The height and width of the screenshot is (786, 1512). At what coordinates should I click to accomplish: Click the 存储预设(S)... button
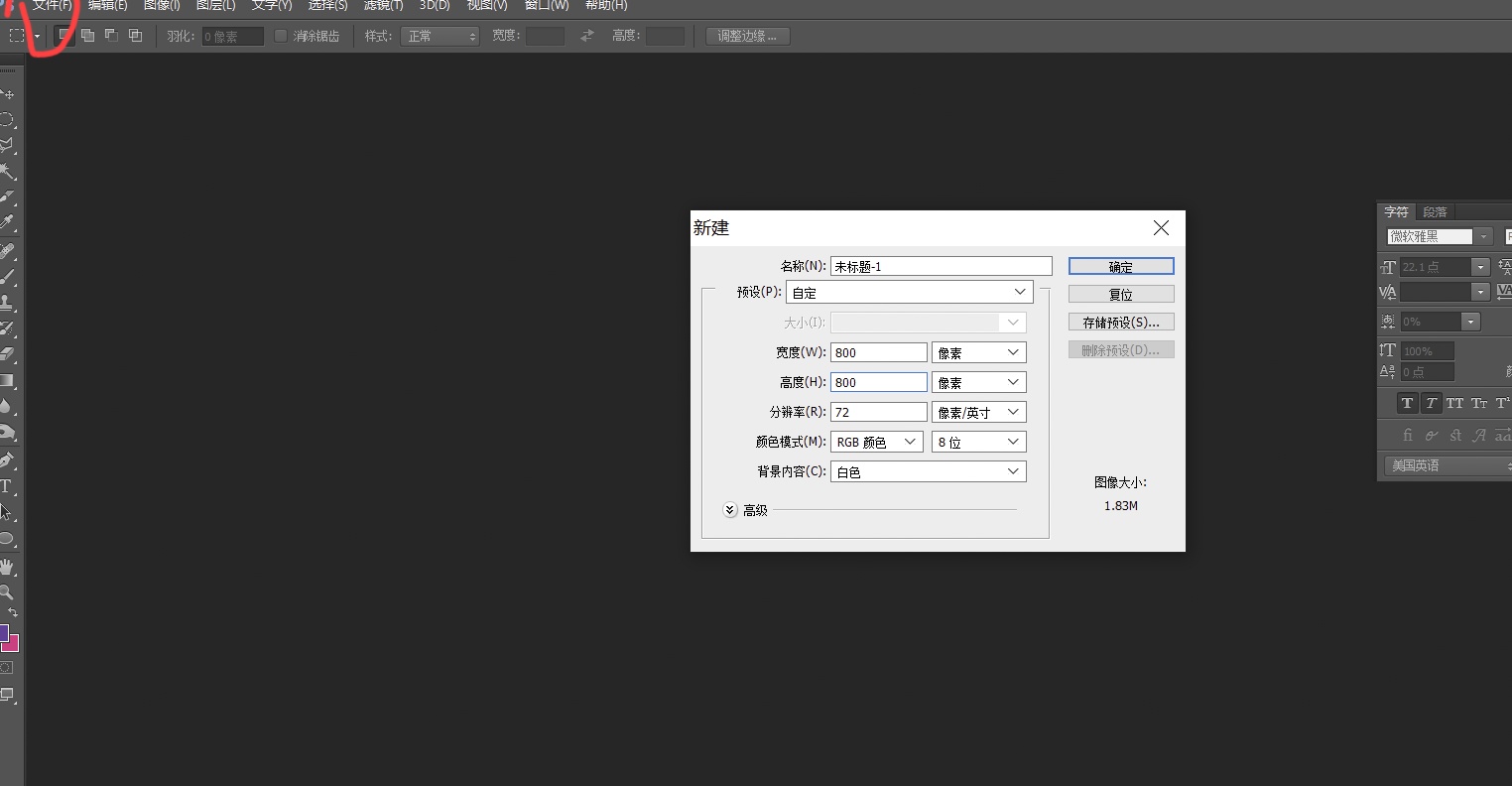pyautogui.click(x=1121, y=322)
